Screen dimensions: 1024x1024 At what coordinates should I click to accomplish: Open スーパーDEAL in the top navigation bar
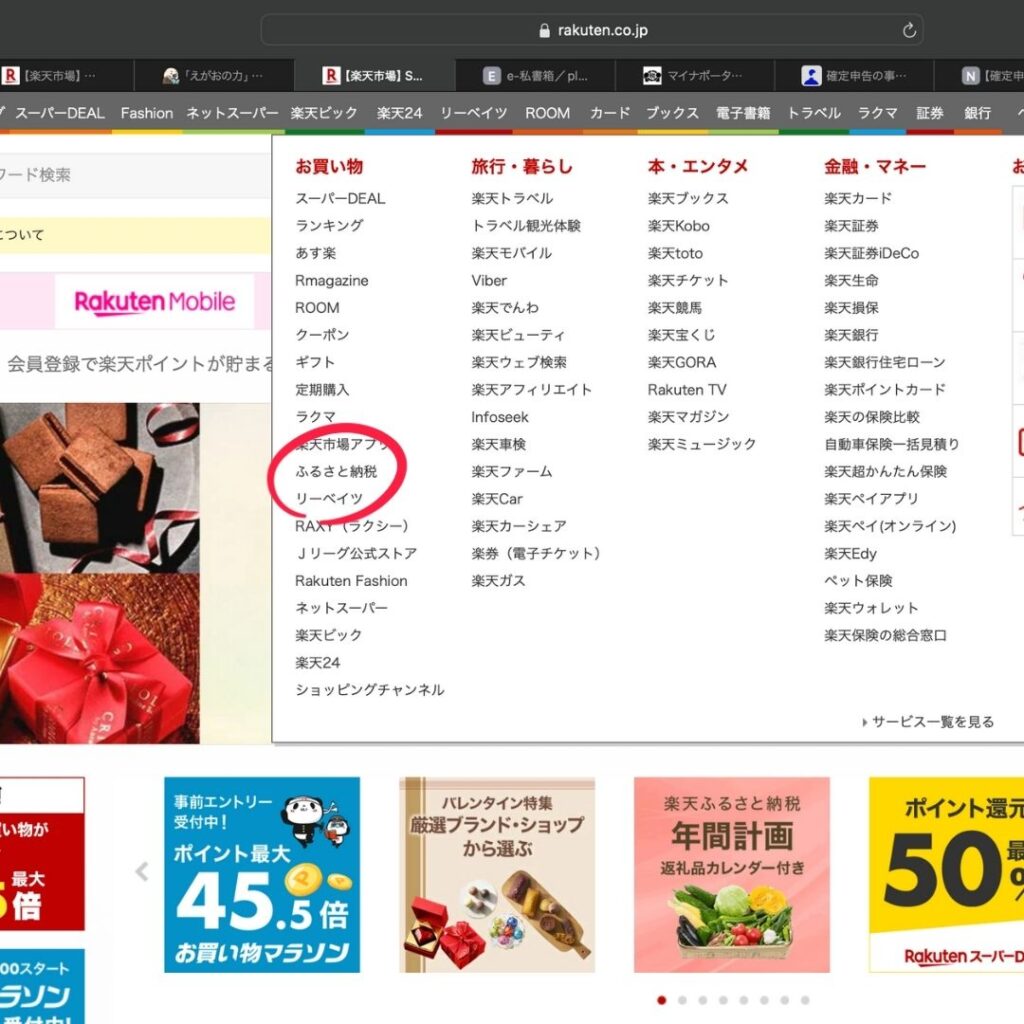click(x=59, y=113)
